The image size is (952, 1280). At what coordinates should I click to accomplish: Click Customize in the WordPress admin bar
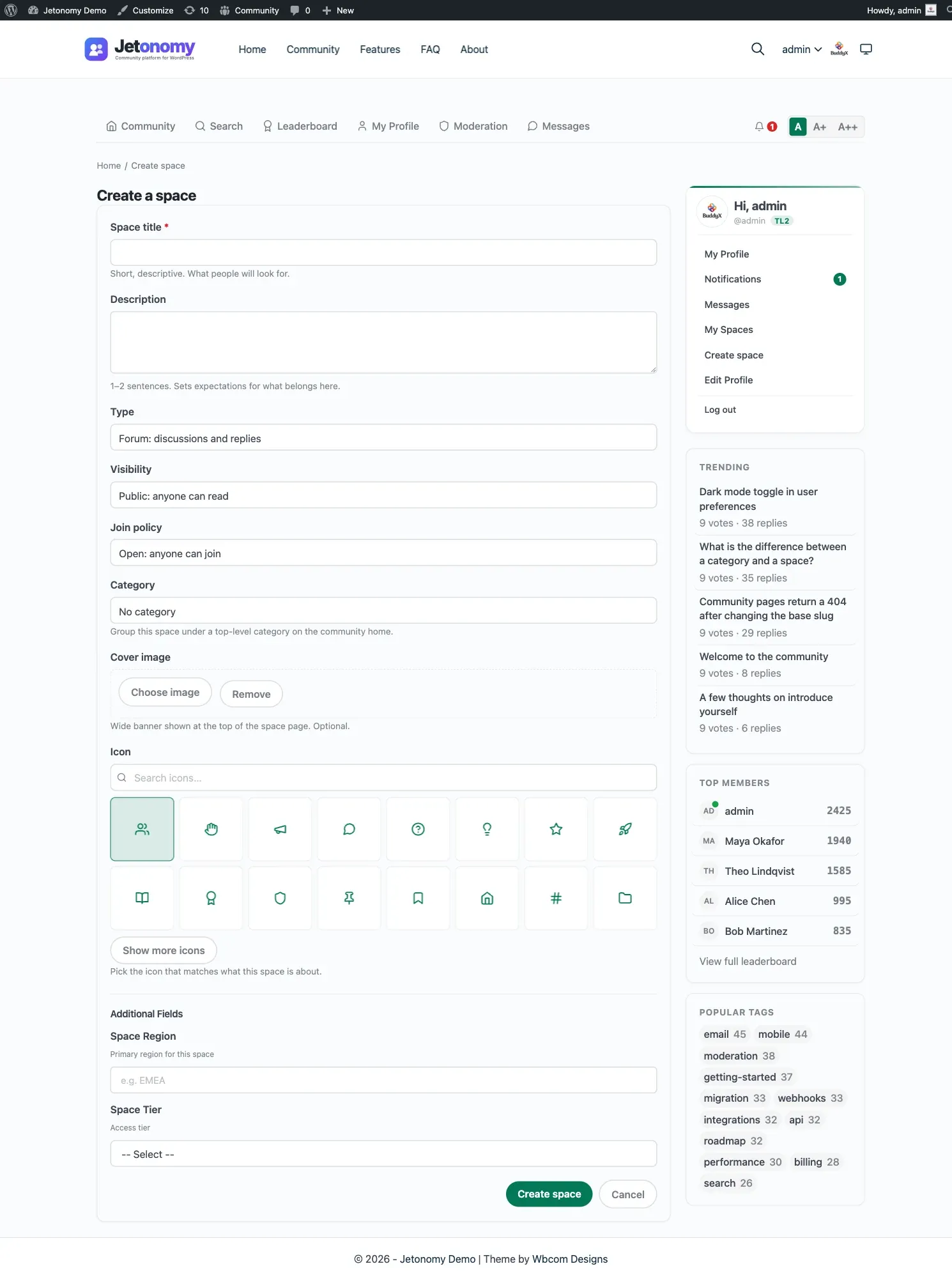[146, 10]
